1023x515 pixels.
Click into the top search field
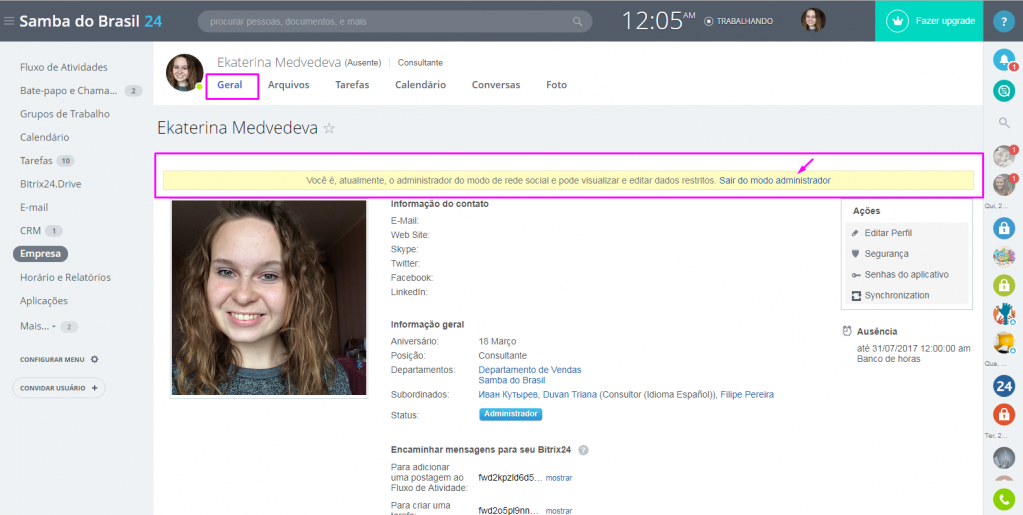(x=395, y=22)
